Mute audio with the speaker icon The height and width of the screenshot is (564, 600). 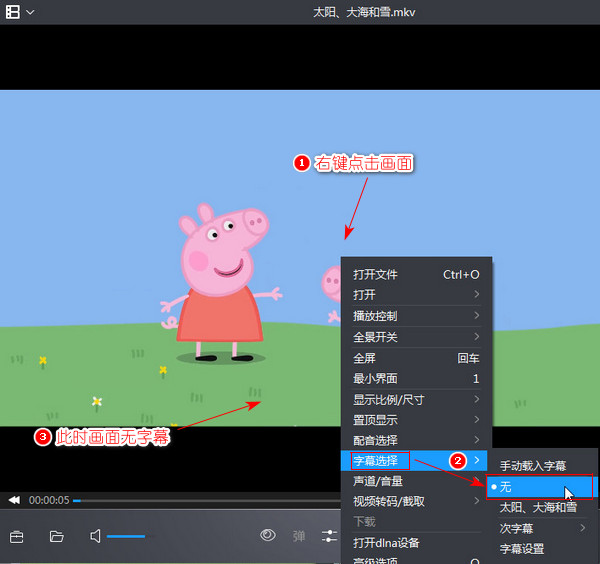(95, 536)
